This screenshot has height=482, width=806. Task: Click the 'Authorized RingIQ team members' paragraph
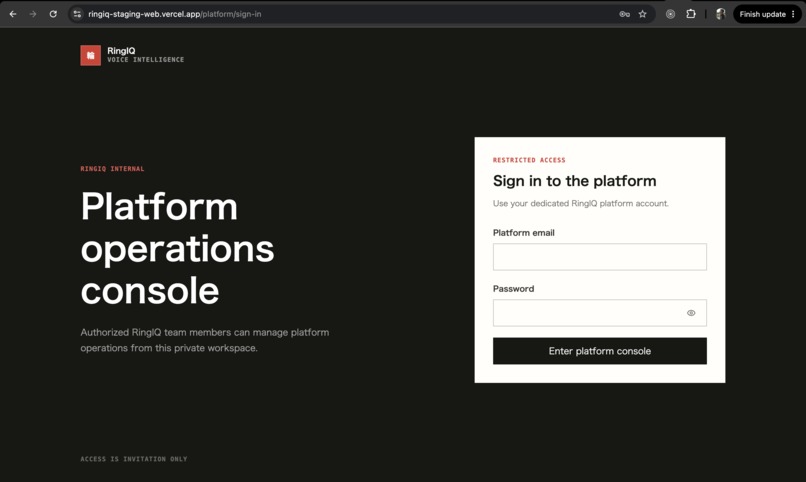coord(205,340)
